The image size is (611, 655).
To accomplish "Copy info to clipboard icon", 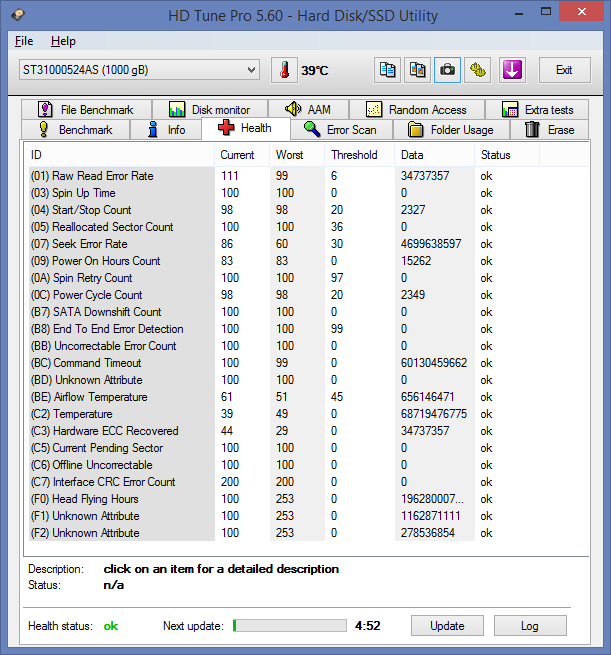I will coord(387,70).
